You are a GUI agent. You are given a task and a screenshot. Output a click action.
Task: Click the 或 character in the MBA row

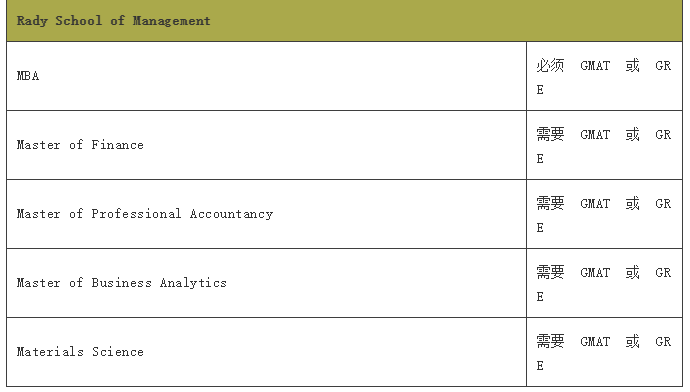pos(632,66)
